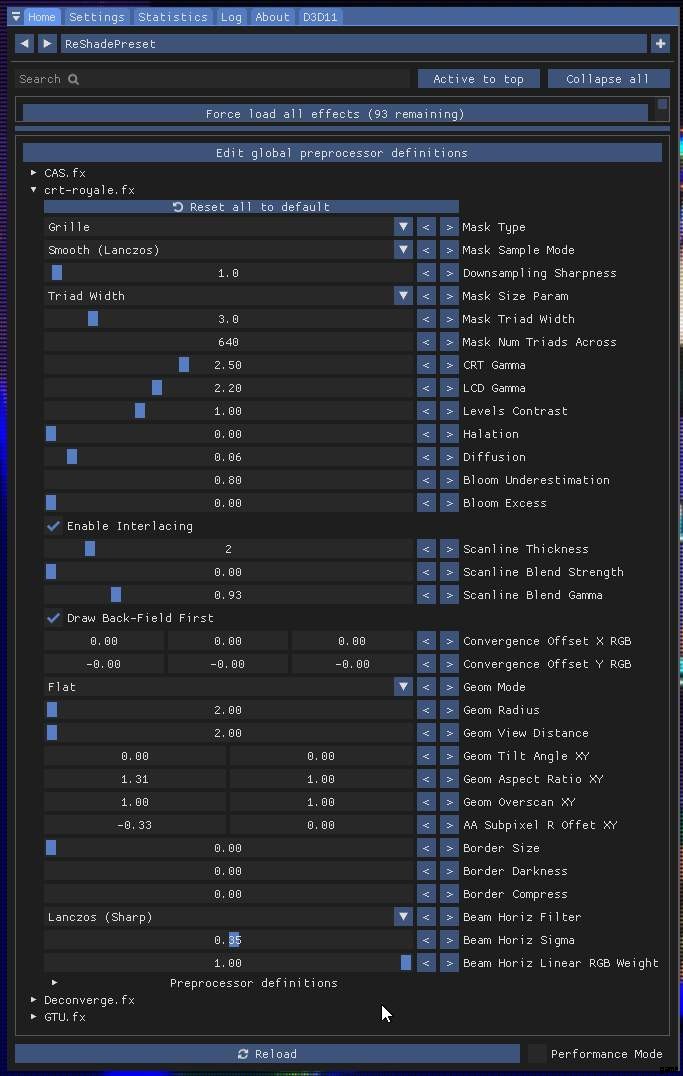
Task: Click the Levels Contrast slider
Action: [228, 411]
